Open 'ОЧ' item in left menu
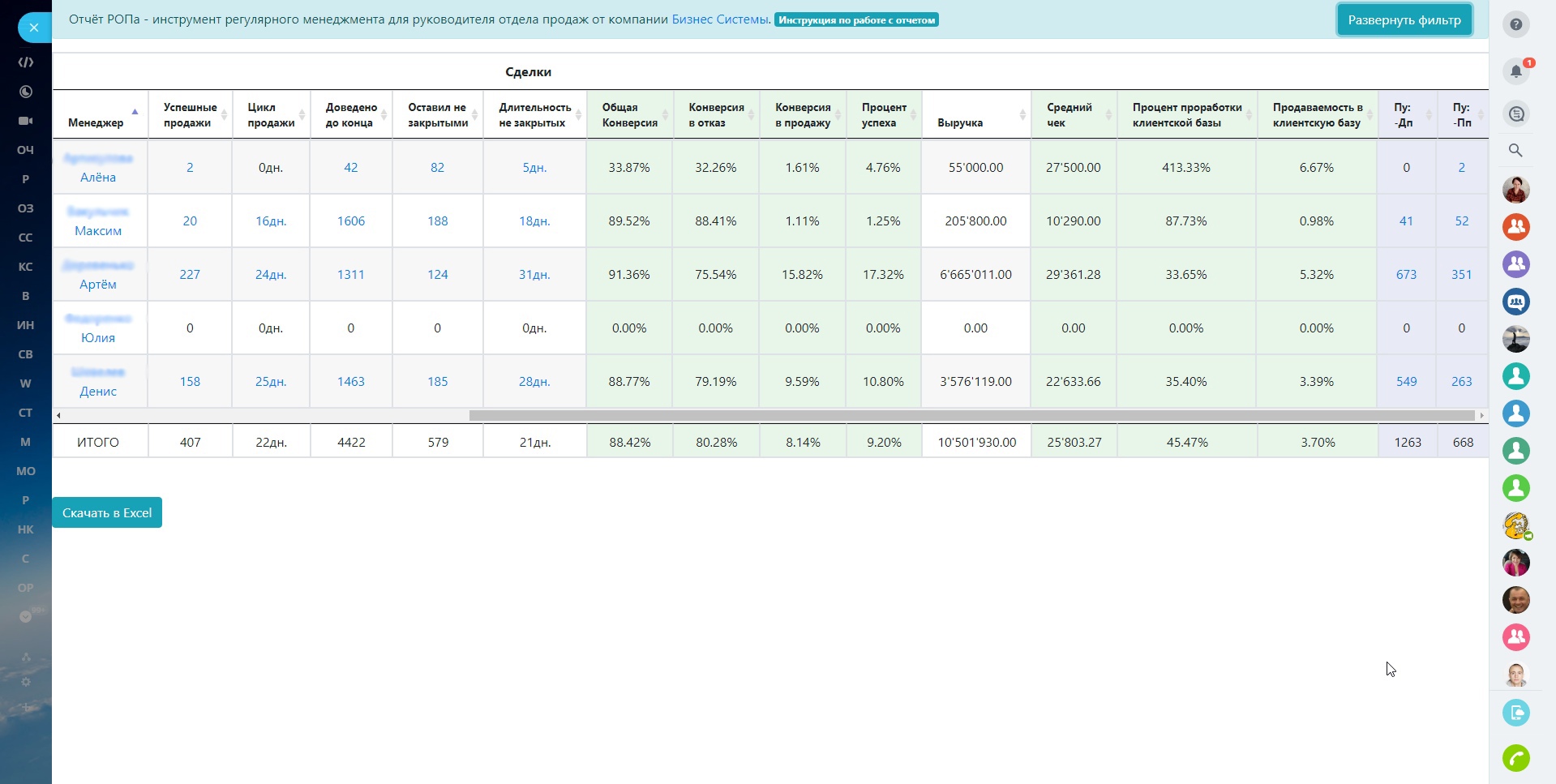Viewport: 1556px width, 784px height. click(x=26, y=150)
